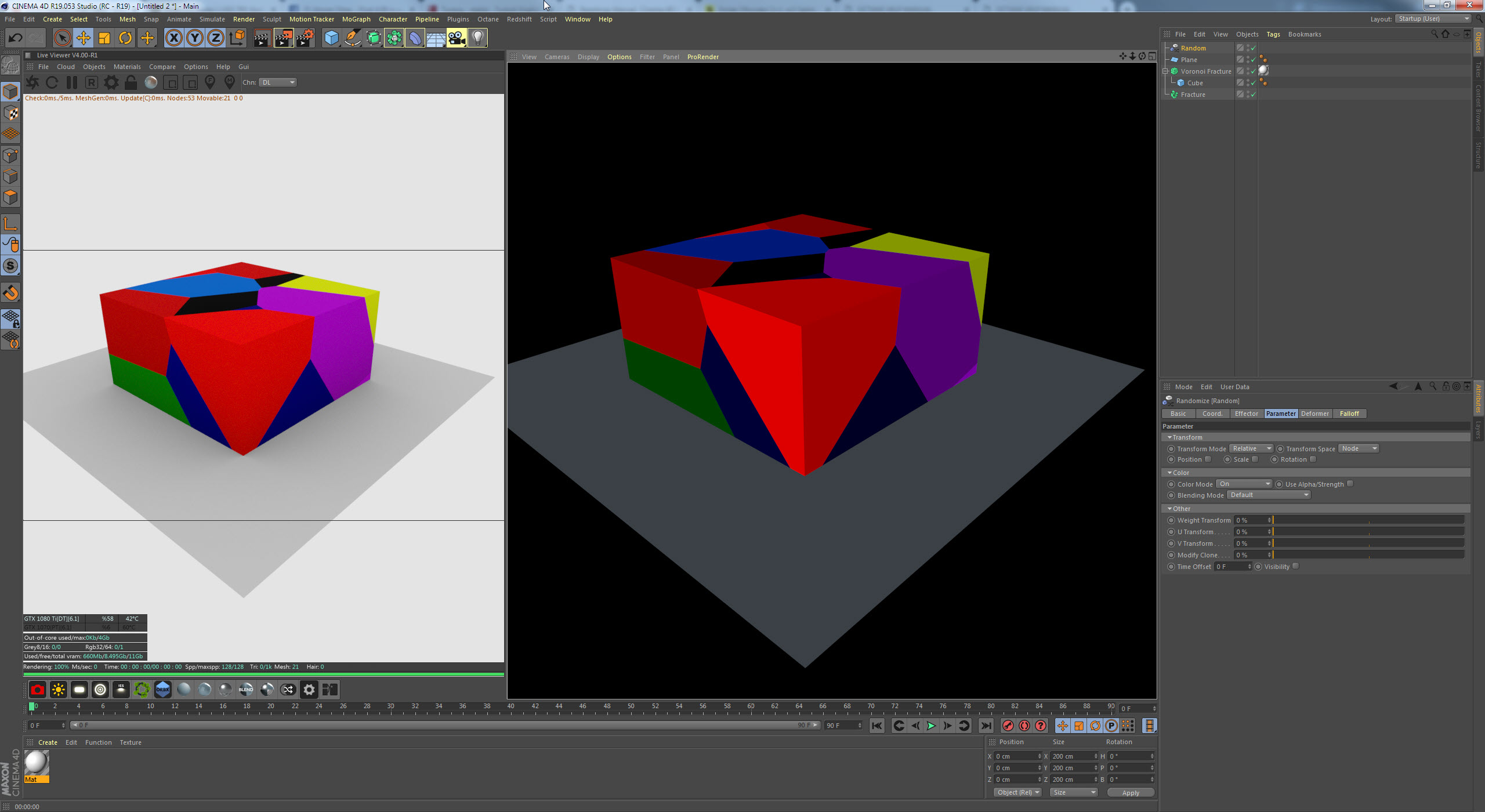This screenshot has height=812, width=1485.
Task: Select the Mat material thumbnail
Action: (37, 763)
